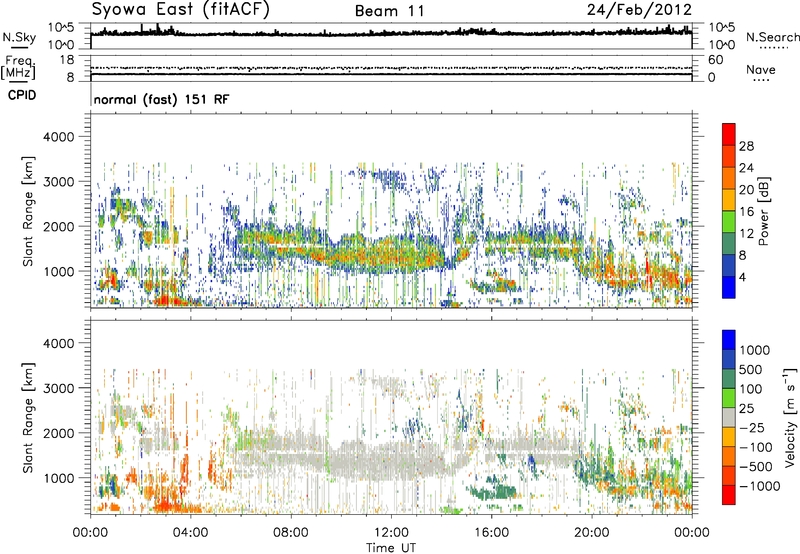
Task: Click the 'N.Sky' legend label
Action: (x=19, y=37)
